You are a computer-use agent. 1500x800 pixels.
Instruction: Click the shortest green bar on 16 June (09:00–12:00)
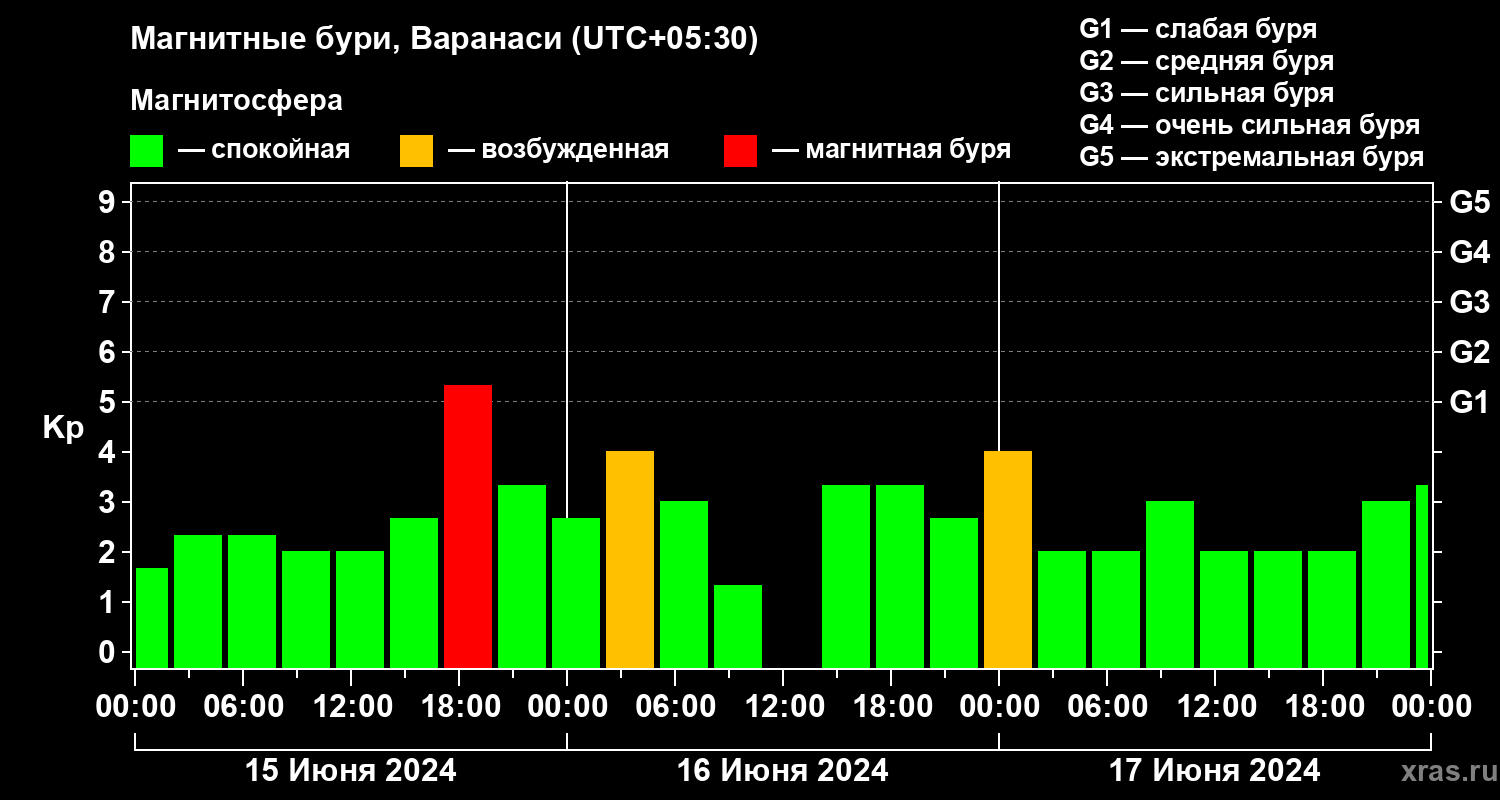(738, 626)
